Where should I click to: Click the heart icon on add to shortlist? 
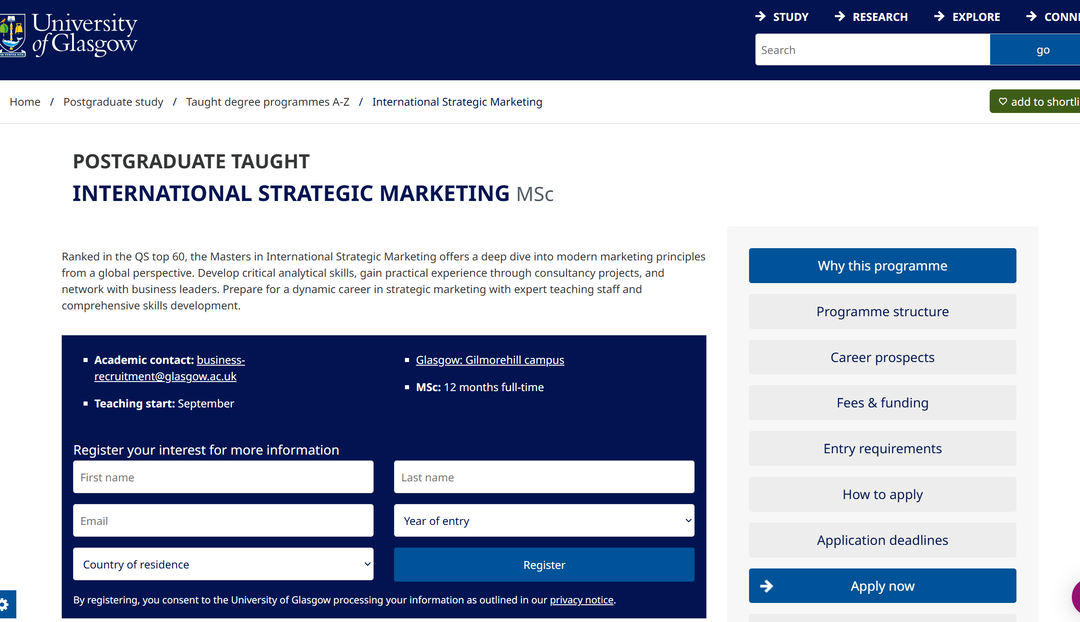click(1003, 101)
